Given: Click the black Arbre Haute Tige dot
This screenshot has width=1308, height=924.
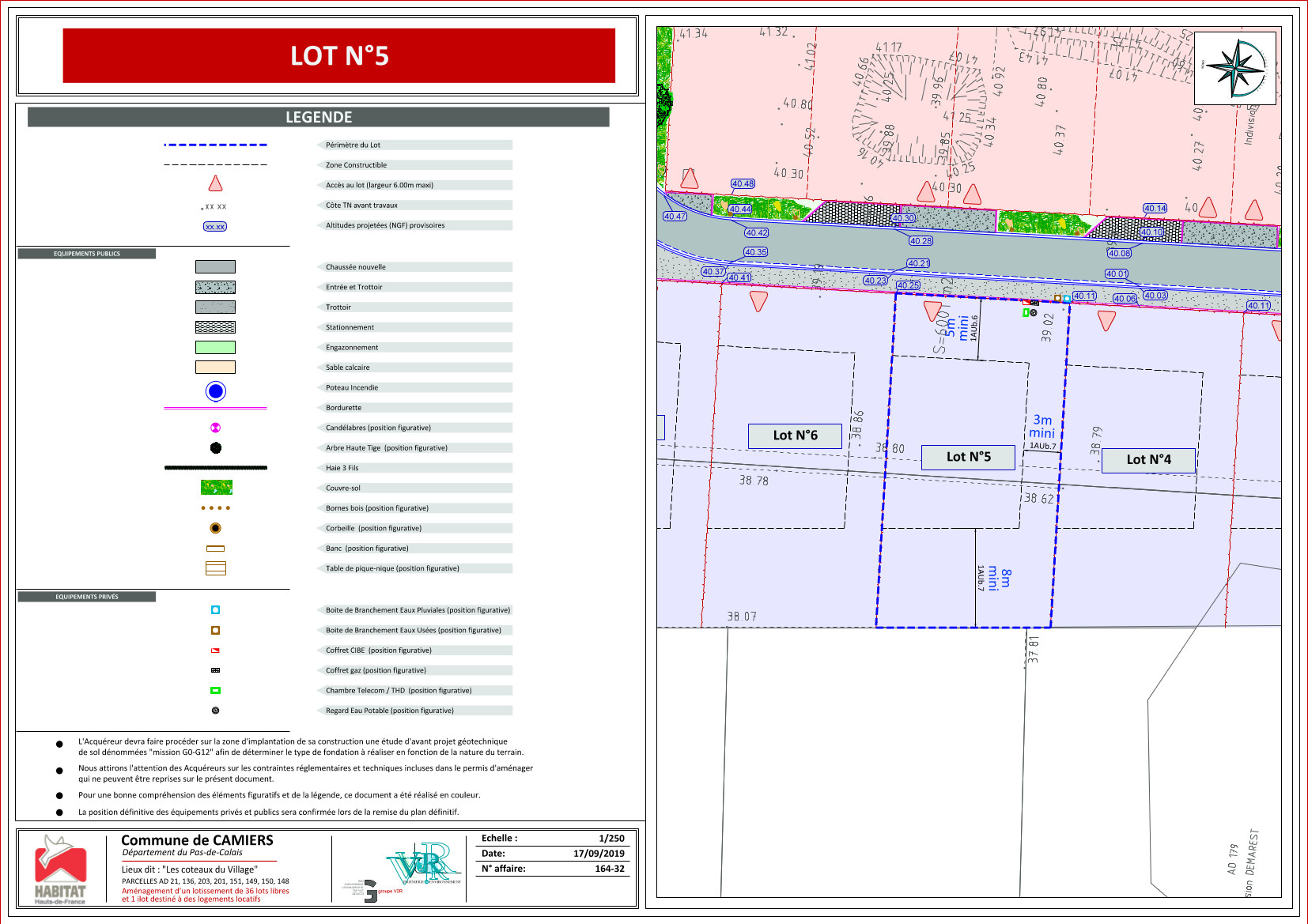Looking at the screenshot, I should 215,447.
